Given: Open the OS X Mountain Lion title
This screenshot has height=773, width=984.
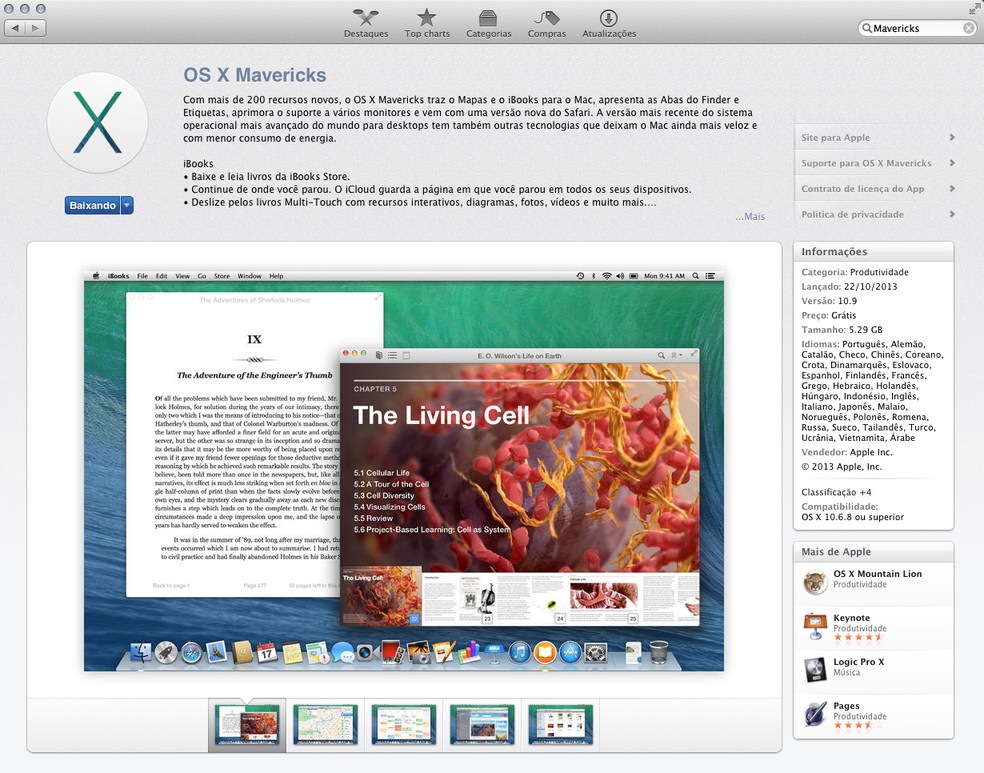Looking at the screenshot, I should pyautogui.click(x=877, y=573).
